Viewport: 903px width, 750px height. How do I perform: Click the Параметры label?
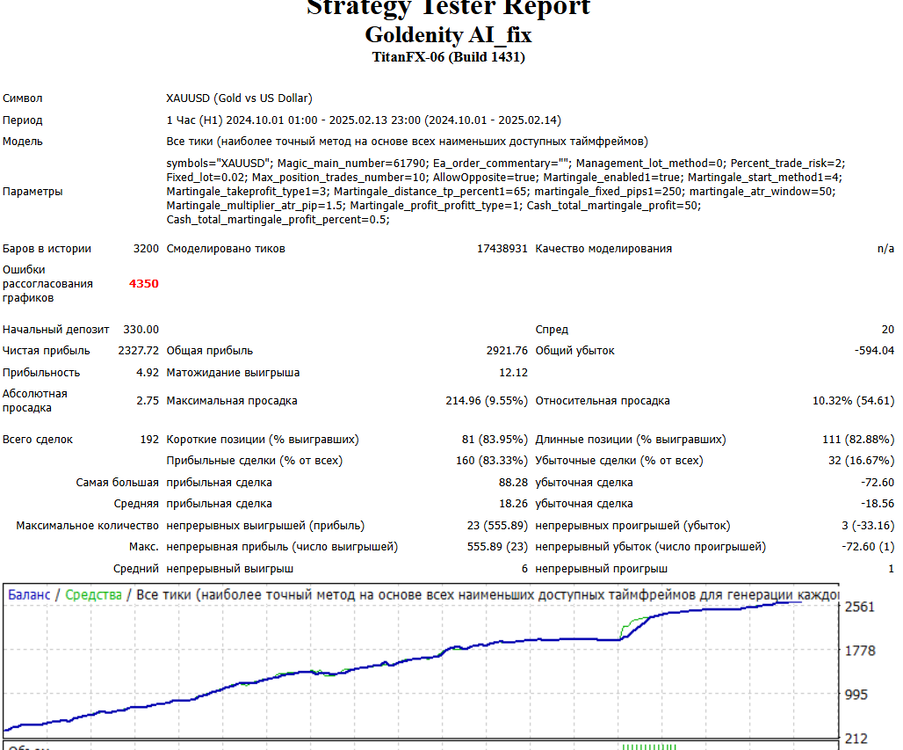pyautogui.click(x=32, y=191)
